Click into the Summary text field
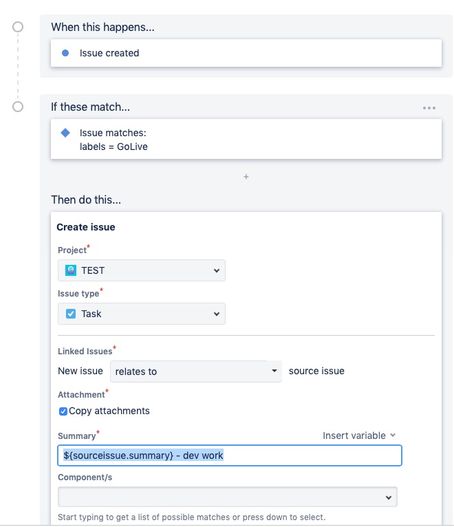 click(x=230, y=455)
